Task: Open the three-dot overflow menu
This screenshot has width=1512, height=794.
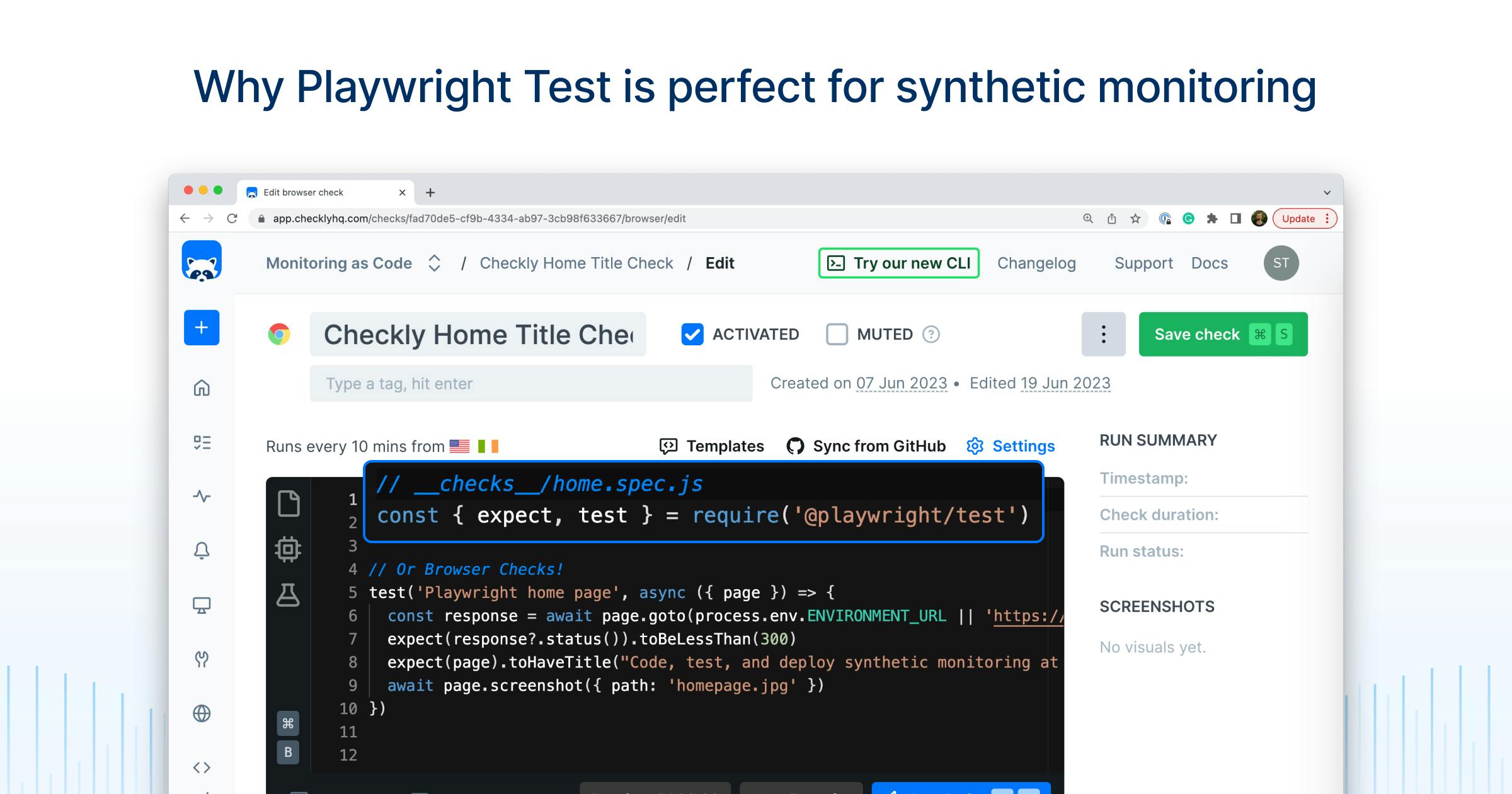Action: (1103, 334)
